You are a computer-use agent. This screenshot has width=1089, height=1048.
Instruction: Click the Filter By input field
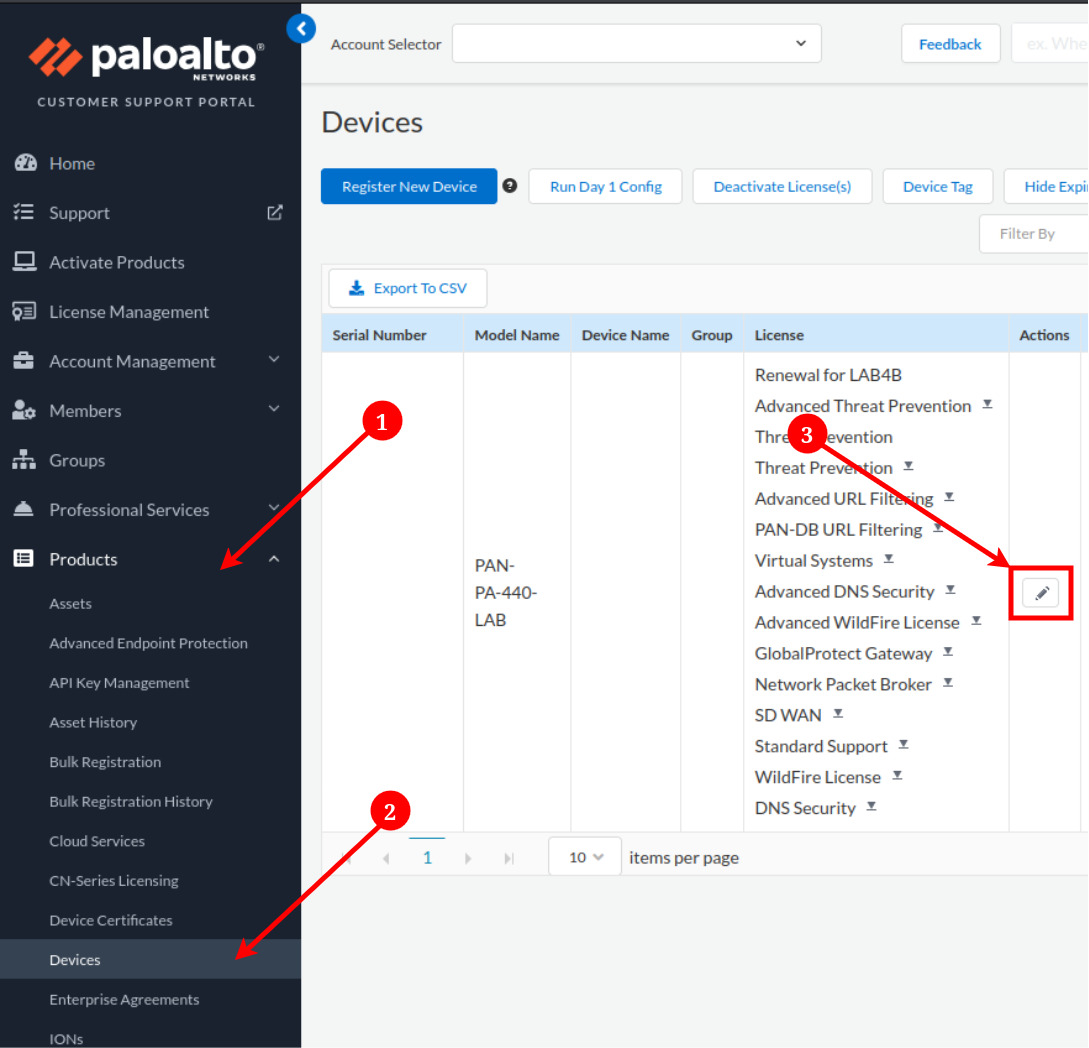1033,234
